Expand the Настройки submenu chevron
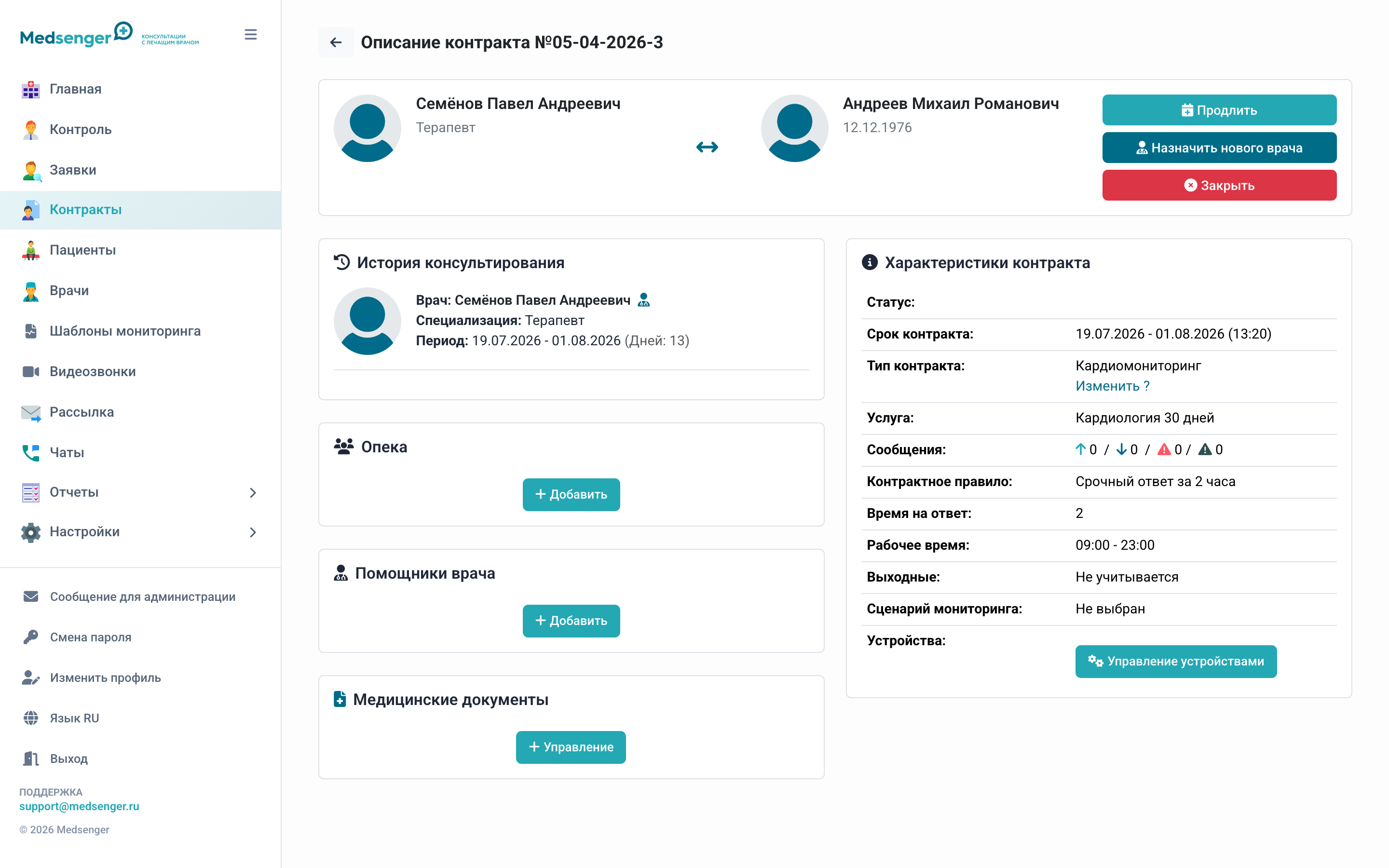This screenshot has height=868, width=1389. coord(253,532)
